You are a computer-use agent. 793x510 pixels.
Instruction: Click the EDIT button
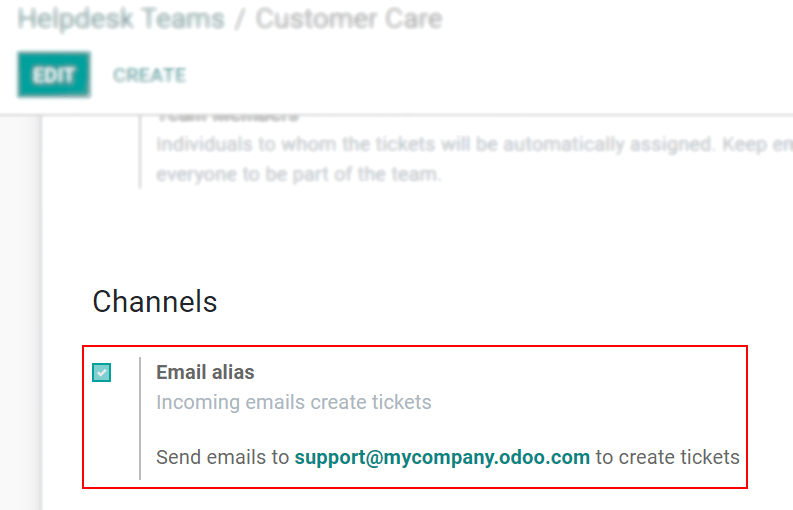pyautogui.click(x=54, y=75)
